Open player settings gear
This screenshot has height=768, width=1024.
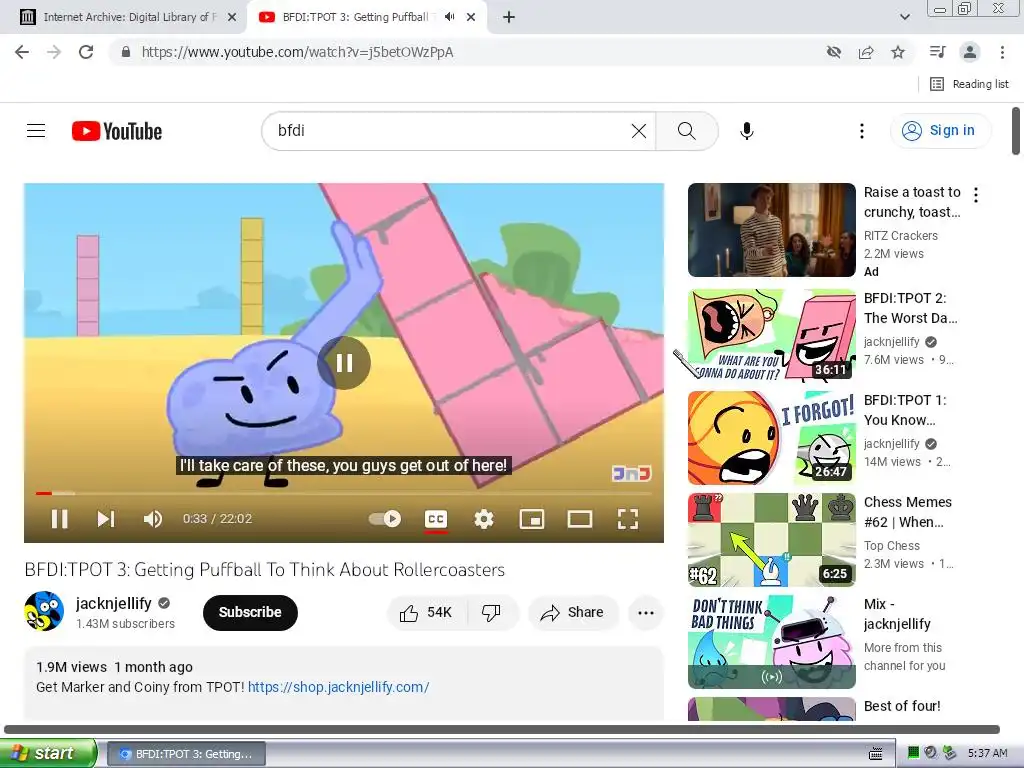484,519
